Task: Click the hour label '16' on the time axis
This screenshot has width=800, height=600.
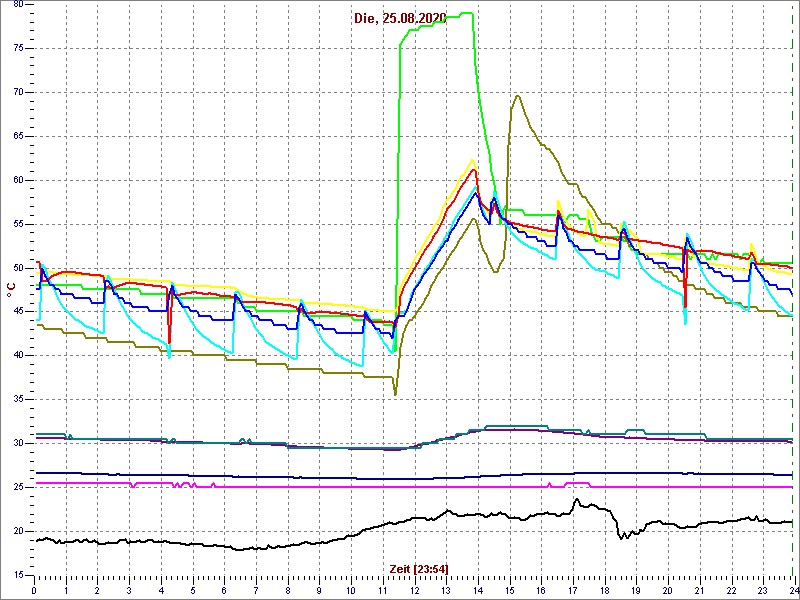Action: pyautogui.click(x=540, y=588)
